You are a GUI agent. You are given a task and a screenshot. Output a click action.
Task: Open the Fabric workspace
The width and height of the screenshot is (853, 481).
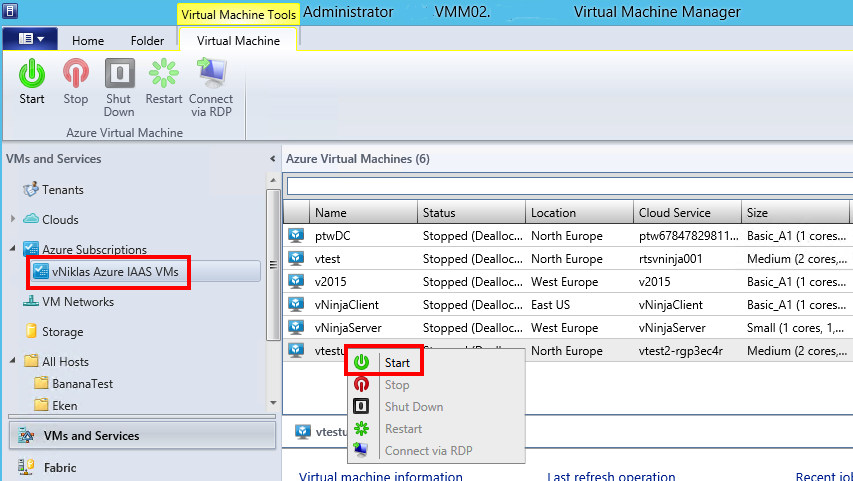click(x=60, y=467)
